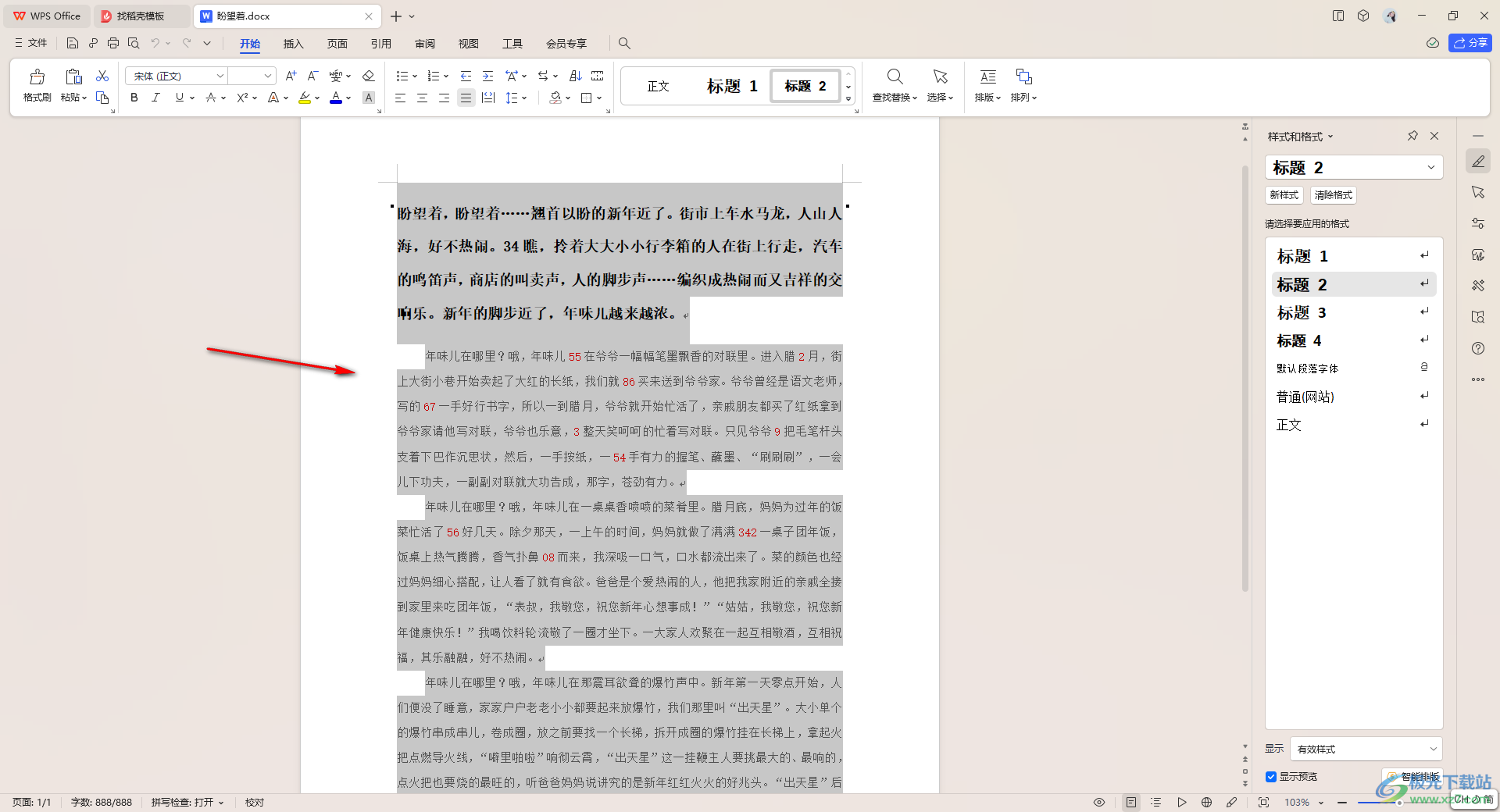The image size is (1500, 812).
Task: Click the Print icon in quick toolbar
Action: 113,43
